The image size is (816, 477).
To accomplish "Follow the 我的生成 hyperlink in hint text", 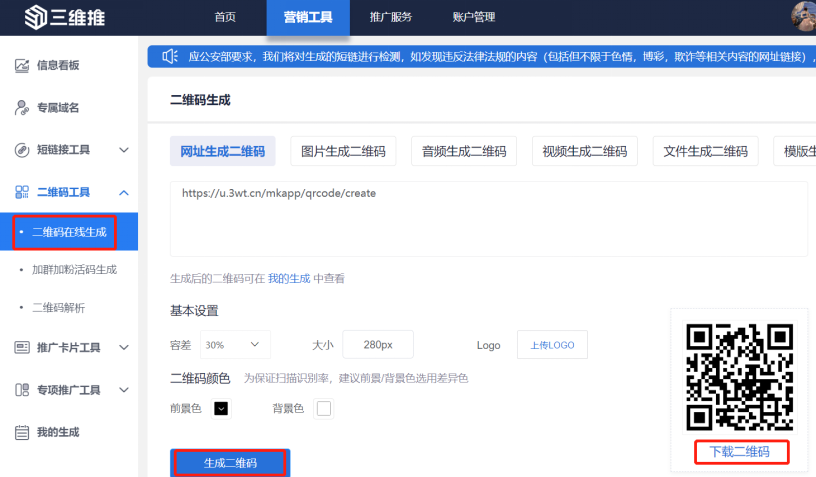I will (x=289, y=279).
